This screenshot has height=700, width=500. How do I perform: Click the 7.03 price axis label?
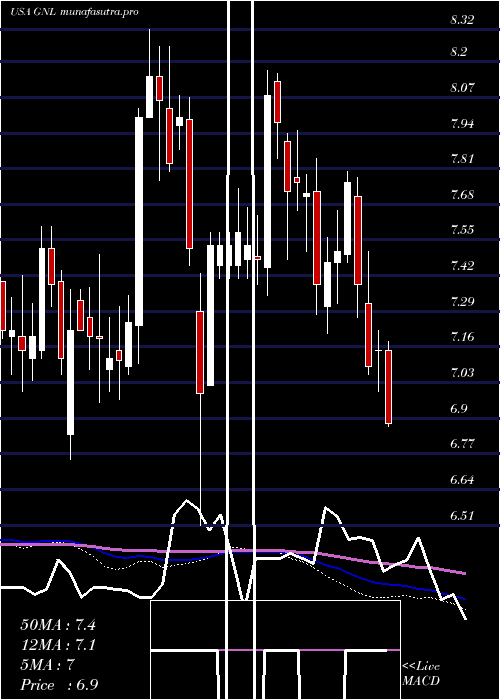coord(462,372)
